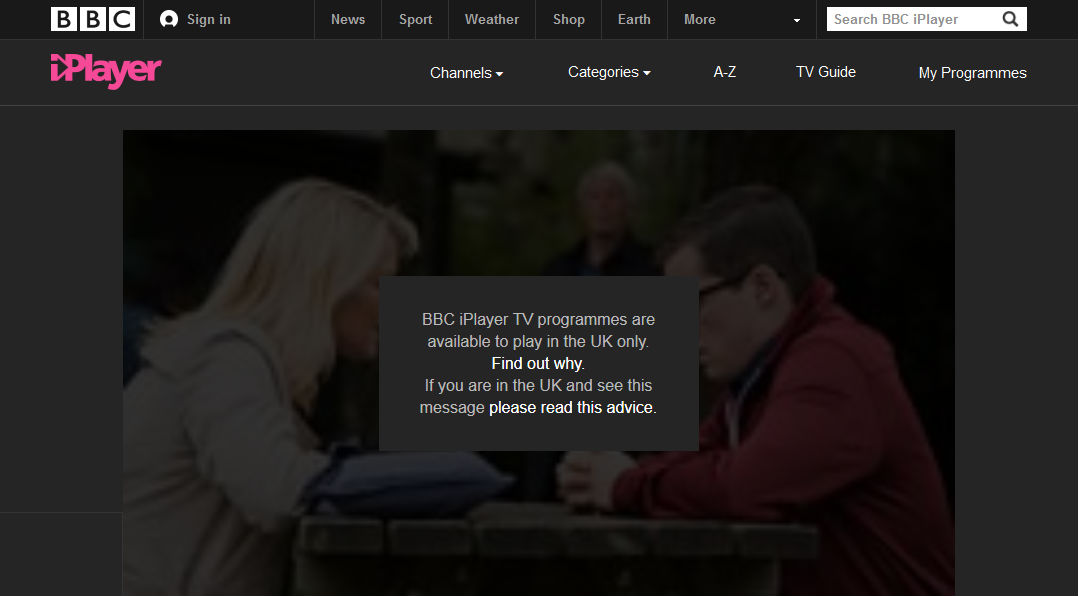
Task: Click the search magnifying glass icon
Action: click(1010, 19)
